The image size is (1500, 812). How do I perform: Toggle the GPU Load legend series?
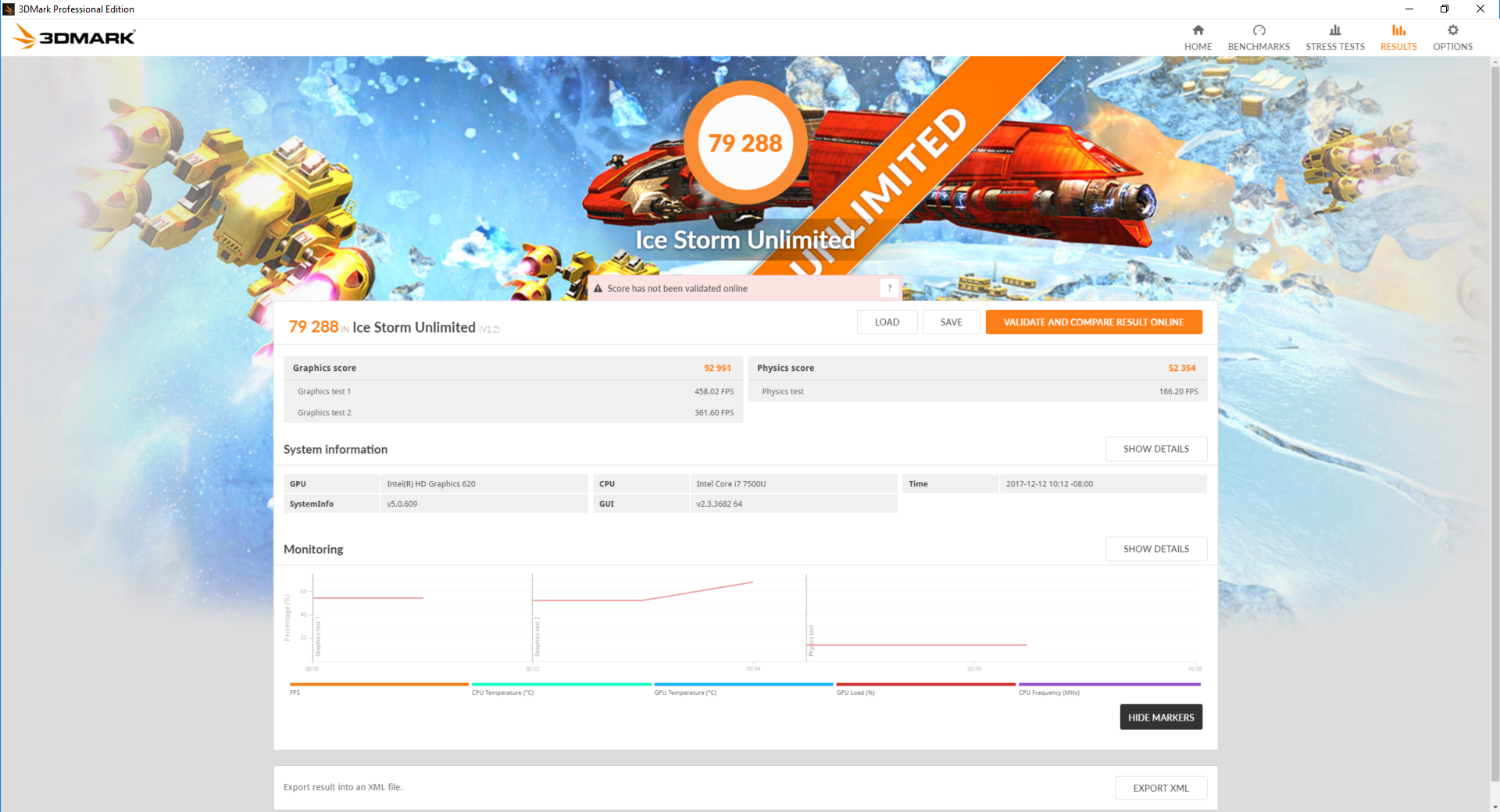[x=926, y=689]
